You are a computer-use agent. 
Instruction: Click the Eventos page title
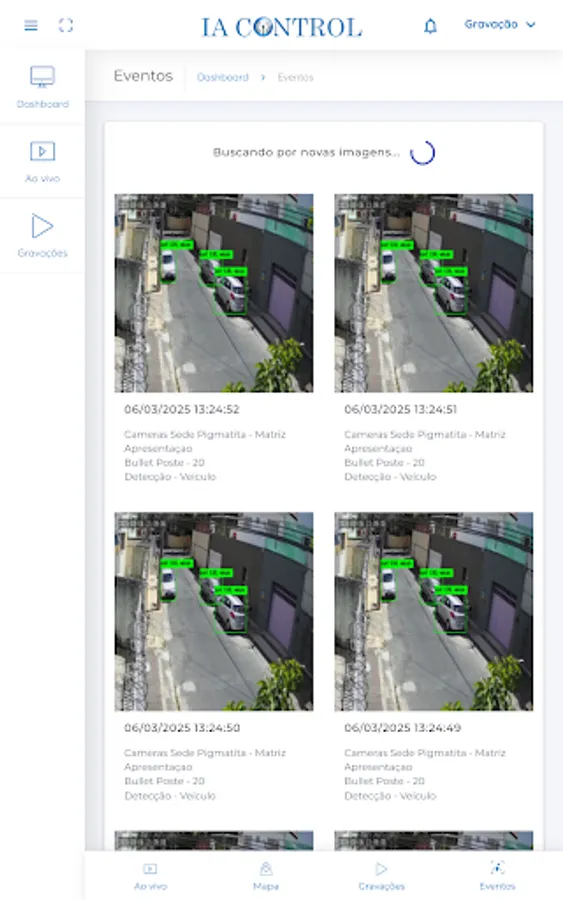pyautogui.click(x=143, y=76)
